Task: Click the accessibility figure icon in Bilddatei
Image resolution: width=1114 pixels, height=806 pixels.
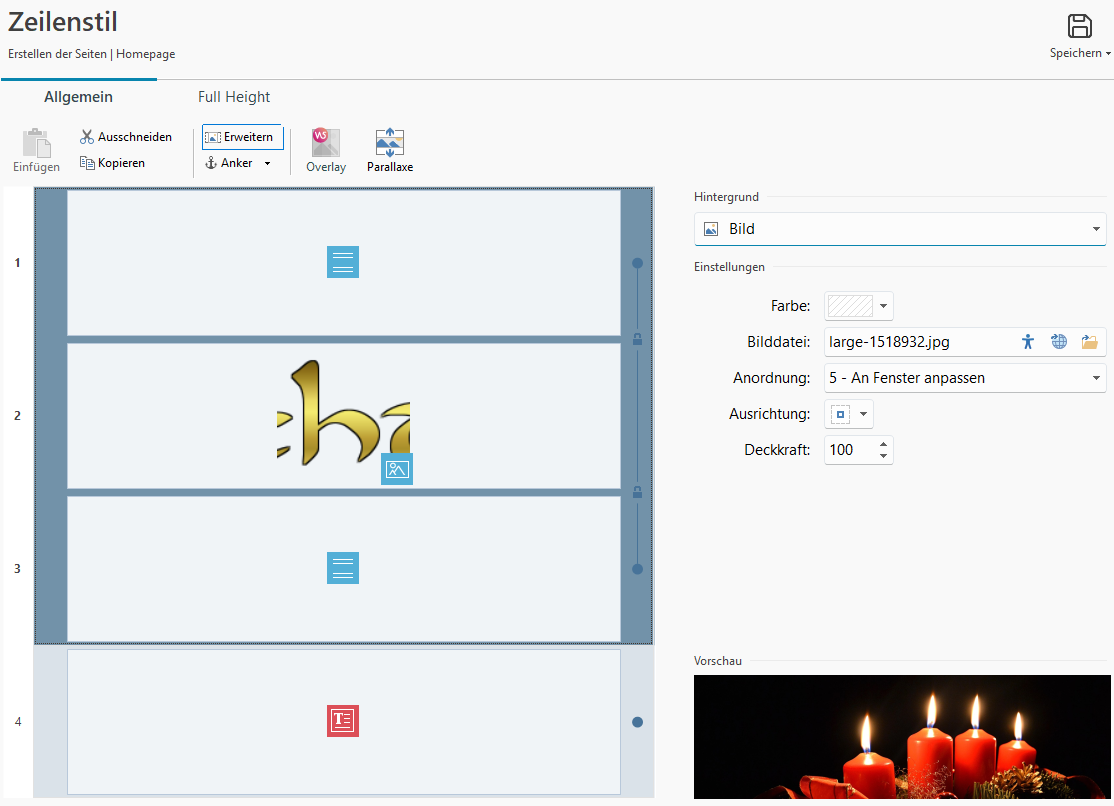Action: 1028,342
